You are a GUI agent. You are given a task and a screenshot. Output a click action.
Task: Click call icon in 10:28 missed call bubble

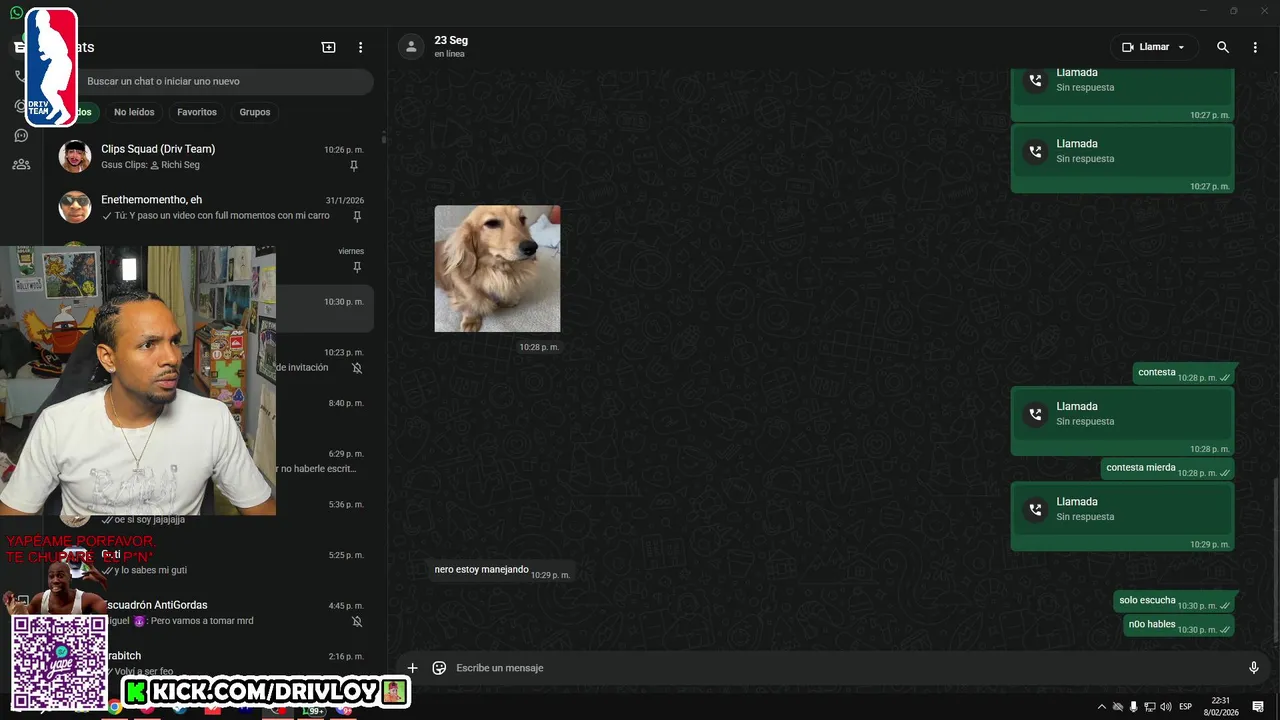[x=1035, y=414]
